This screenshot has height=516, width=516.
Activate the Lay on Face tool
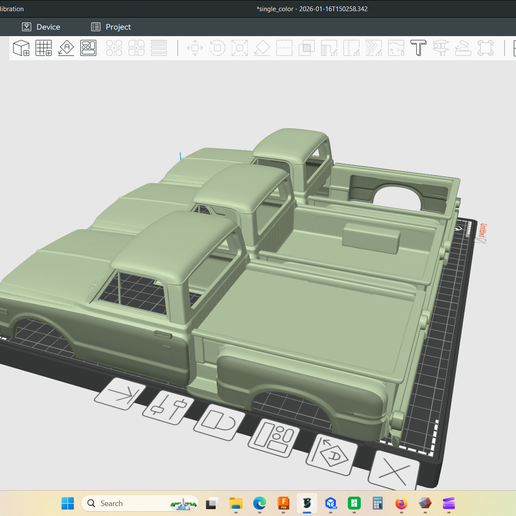point(262,48)
